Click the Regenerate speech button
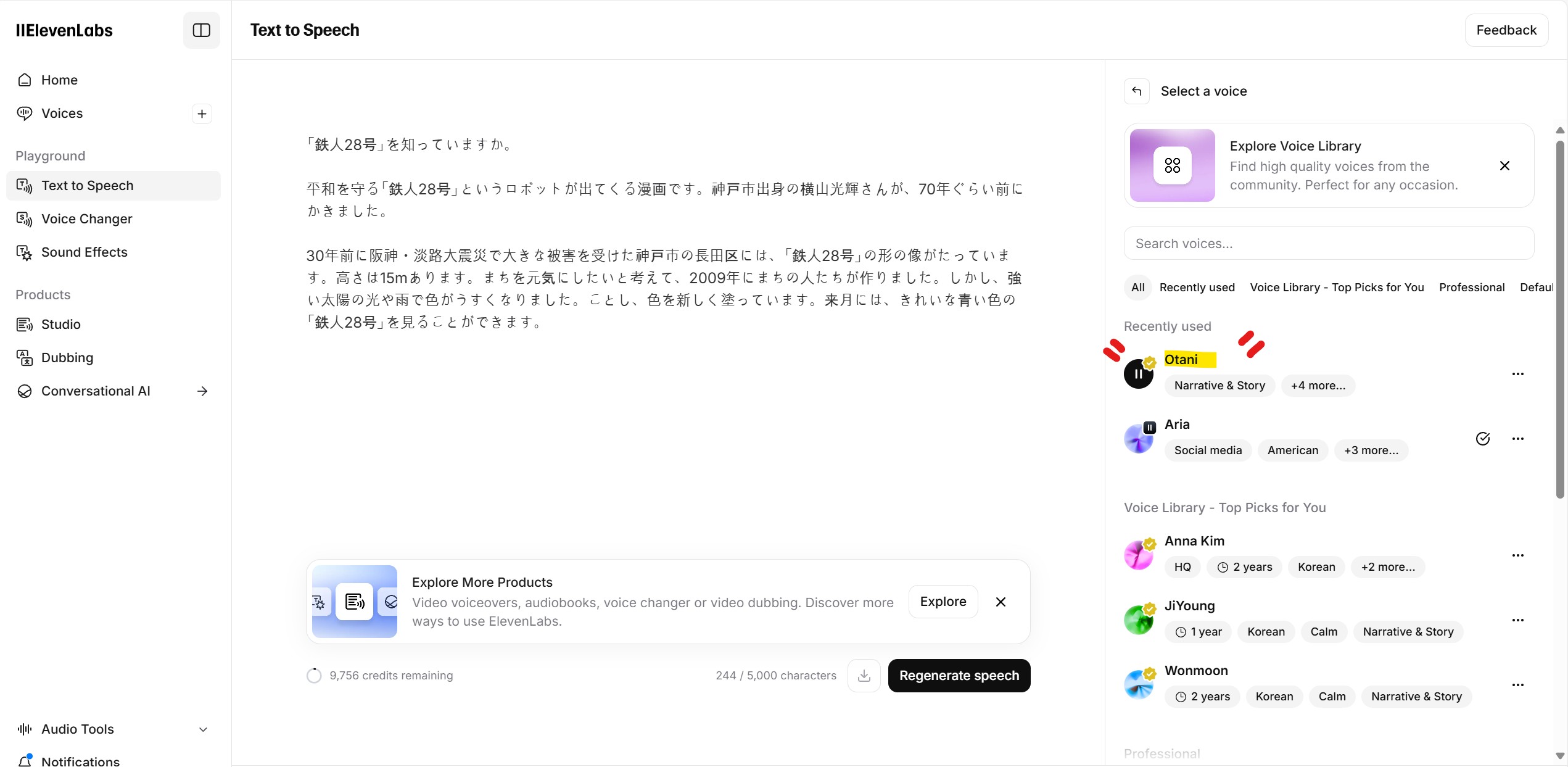 [x=959, y=676]
